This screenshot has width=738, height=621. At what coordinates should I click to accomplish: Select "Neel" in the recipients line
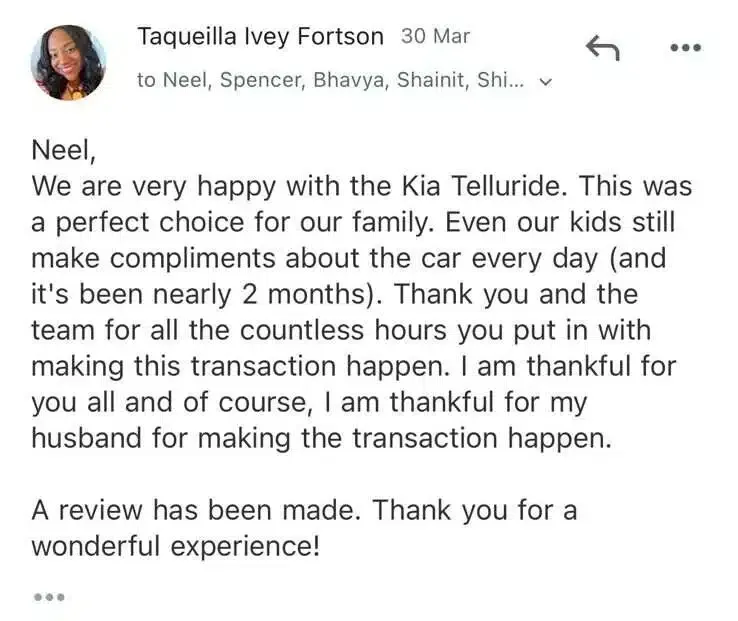(x=182, y=81)
